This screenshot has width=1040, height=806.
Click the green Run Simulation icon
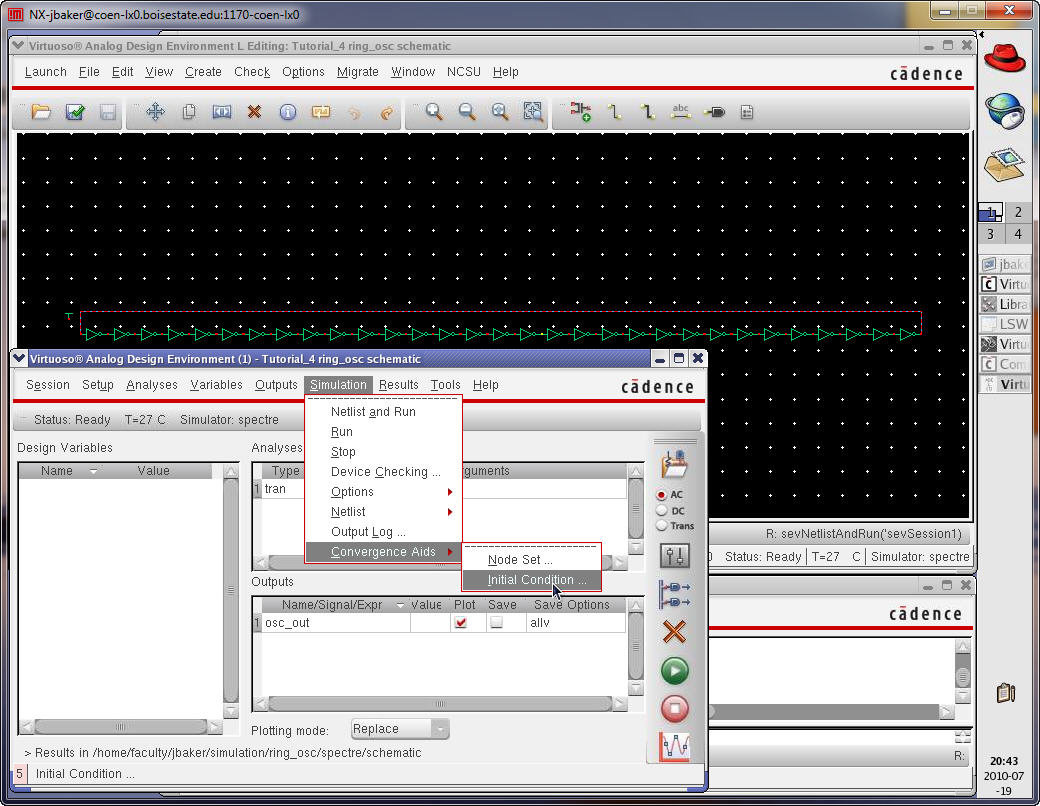pyautogui.click(x=675, y=670)
